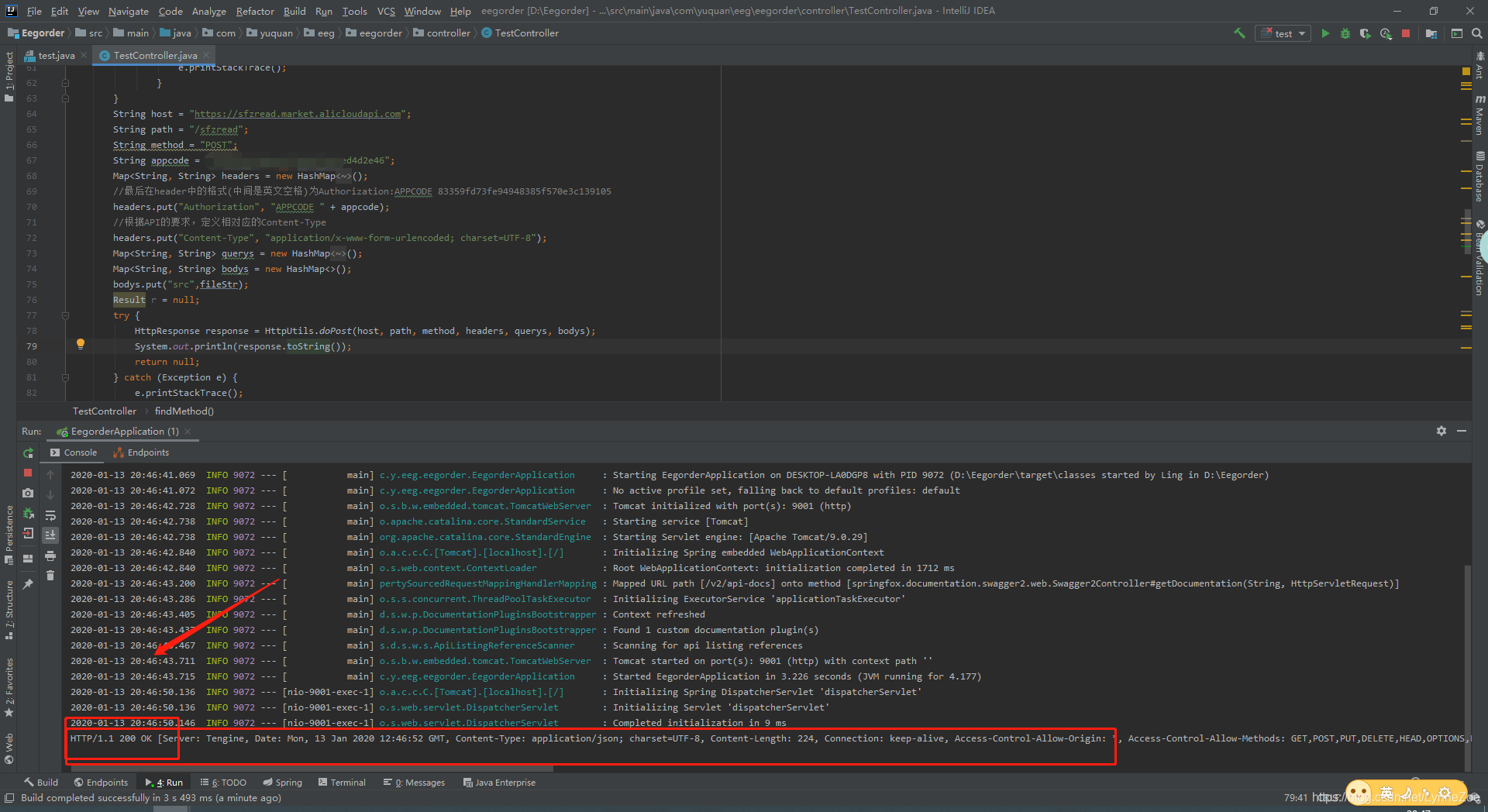
Task: Start debugging with the green bug icon
Action: pyautogui.click(x=1345, y=33)
